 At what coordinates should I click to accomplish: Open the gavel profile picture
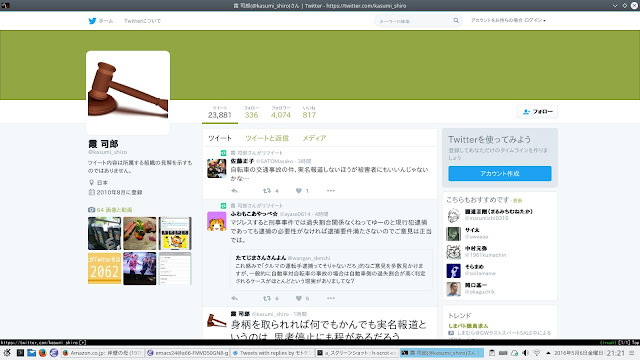pos(128,93)
